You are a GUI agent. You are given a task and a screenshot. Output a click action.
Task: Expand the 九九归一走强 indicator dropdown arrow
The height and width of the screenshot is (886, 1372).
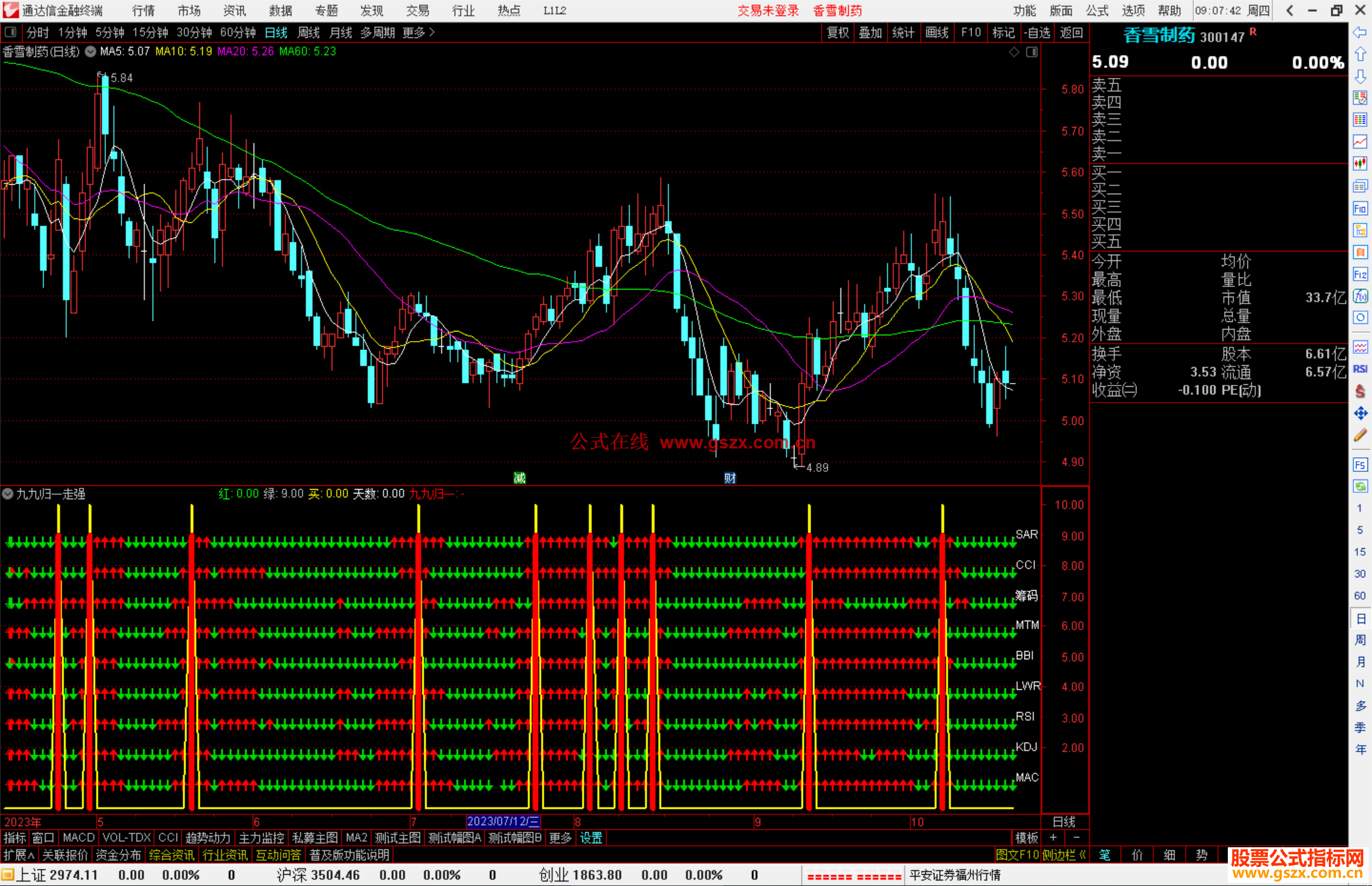point(8,493)
